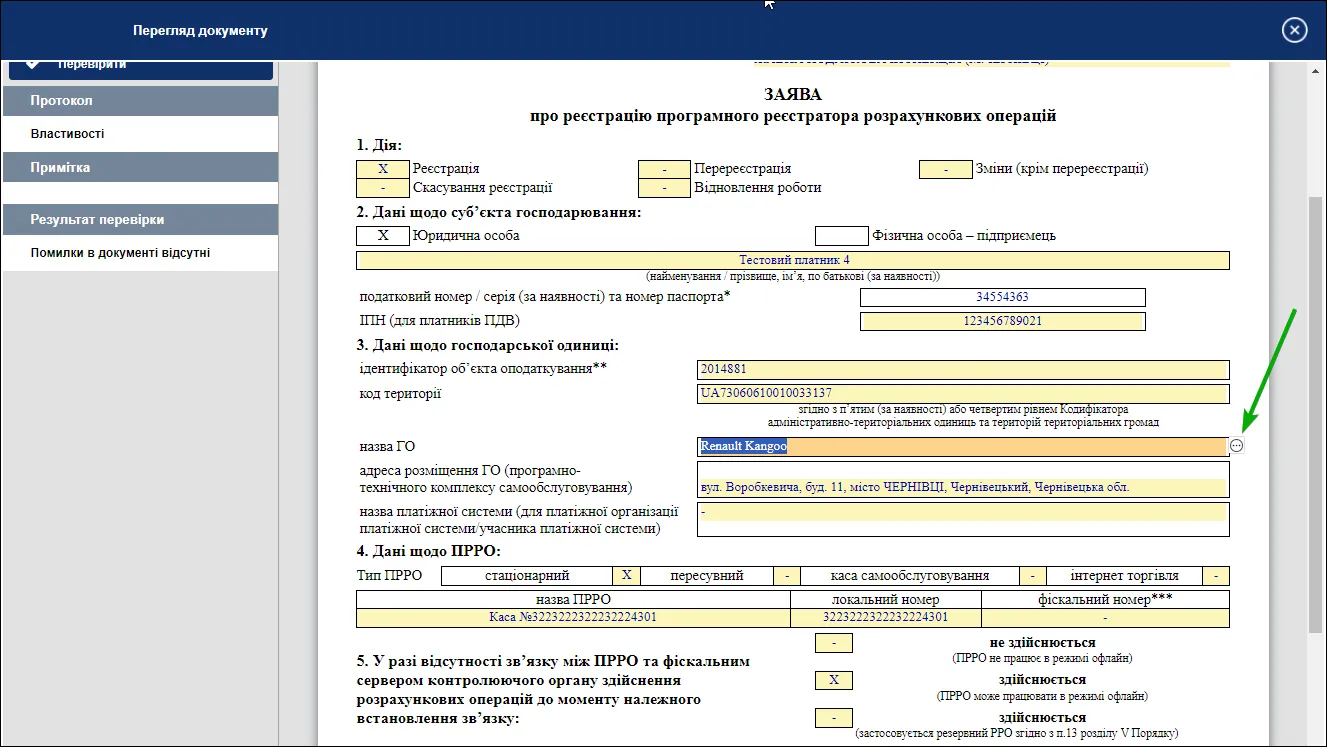Close the document preview with X icon

tap(1294, 30)
